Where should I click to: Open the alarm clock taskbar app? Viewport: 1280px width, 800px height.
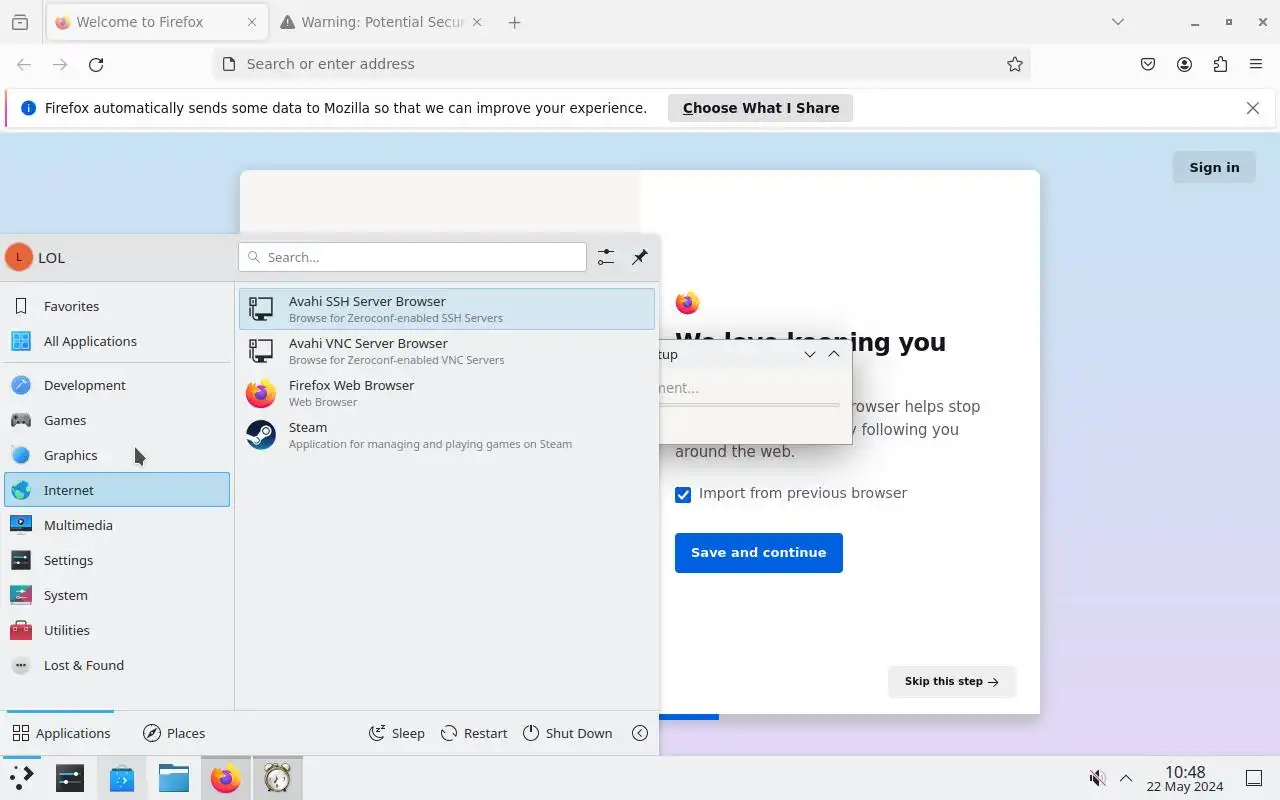[277, 778]
